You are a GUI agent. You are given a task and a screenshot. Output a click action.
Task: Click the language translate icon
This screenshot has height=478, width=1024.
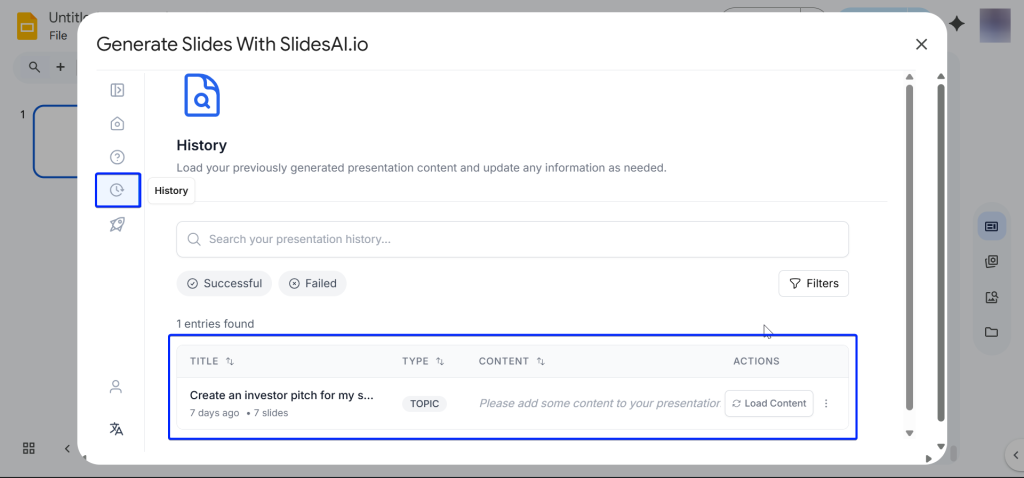point(117,429)
